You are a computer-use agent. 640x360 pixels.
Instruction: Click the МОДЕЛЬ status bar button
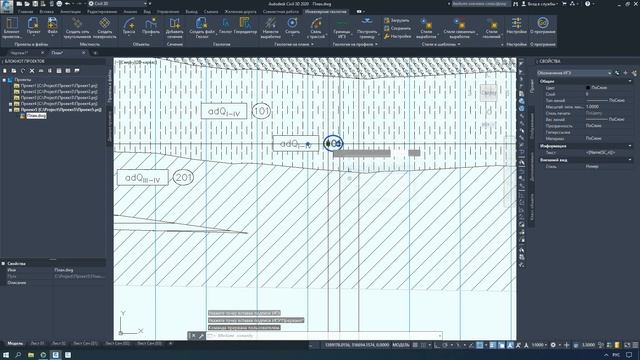click(401, 345)
